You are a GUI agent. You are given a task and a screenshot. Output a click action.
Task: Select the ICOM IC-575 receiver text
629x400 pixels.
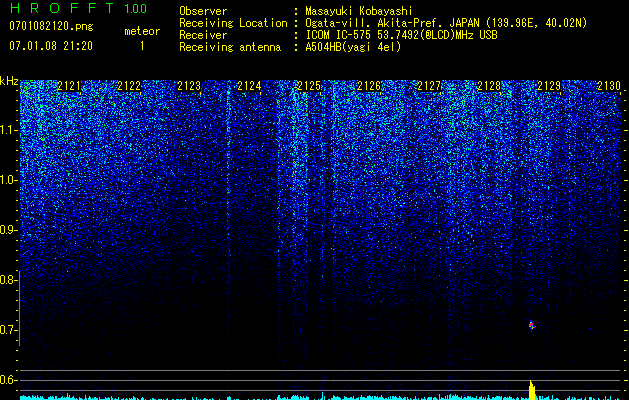[402, 35]
